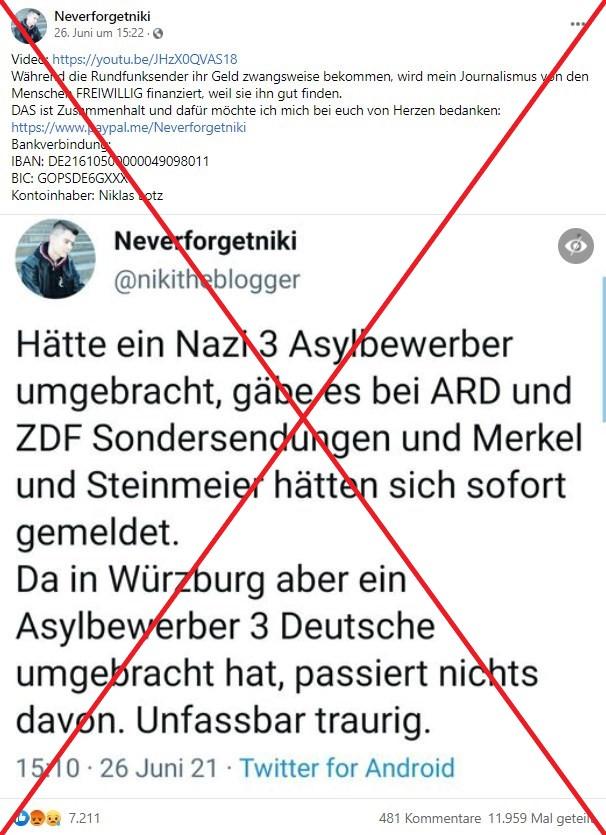Click the public globe privacy icon
The height and width of the screenshot is (835, 606).
click(158, 33)
